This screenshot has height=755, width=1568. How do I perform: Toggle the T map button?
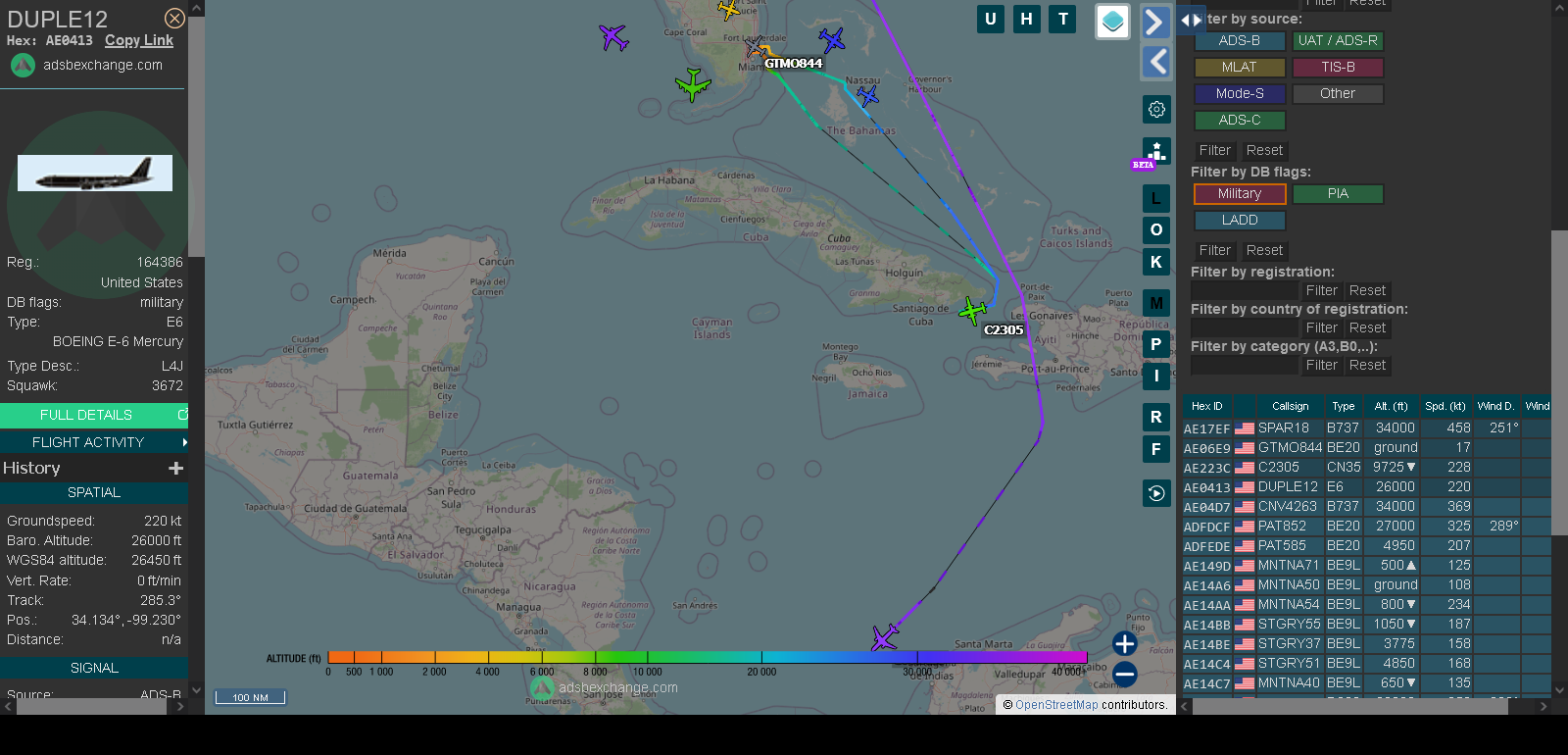coord(1063,19)
